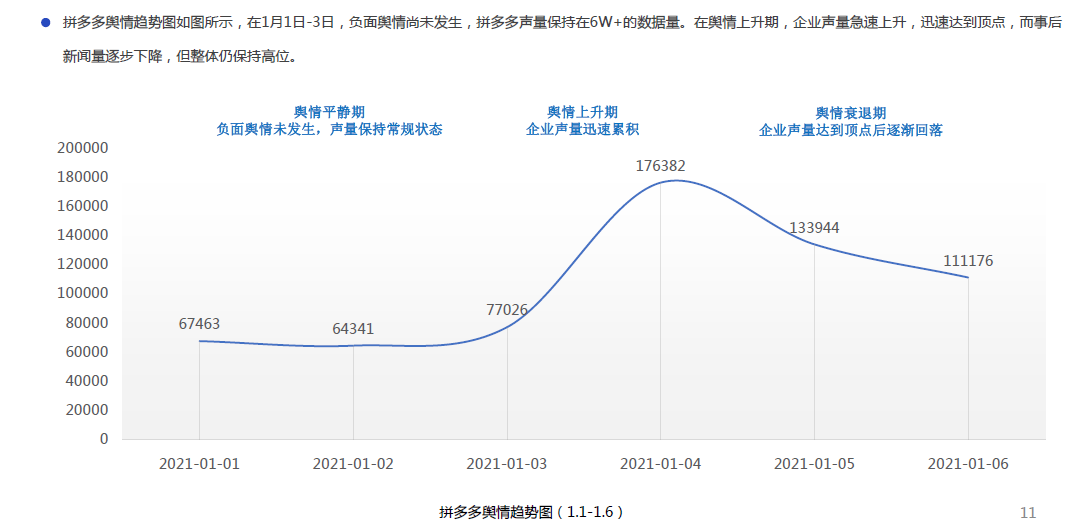Viewport: 1089px width, 529px height.
Task: Click y-axis value 60000
Action: coord(88,352)
